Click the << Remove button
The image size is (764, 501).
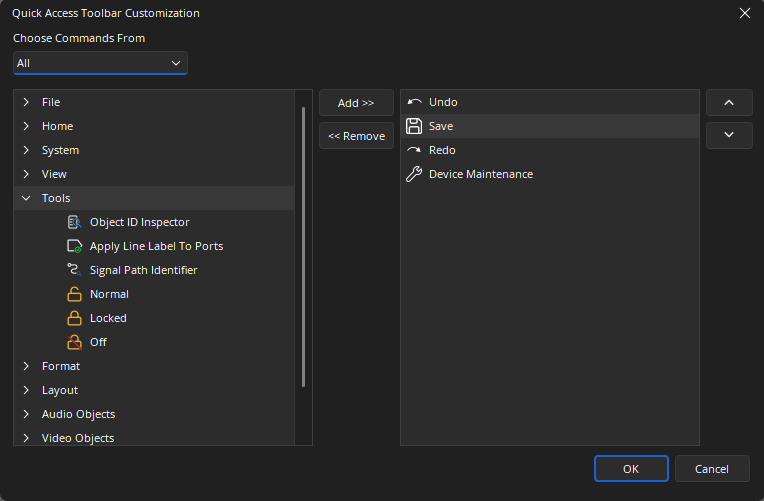(x=356, y=136)
